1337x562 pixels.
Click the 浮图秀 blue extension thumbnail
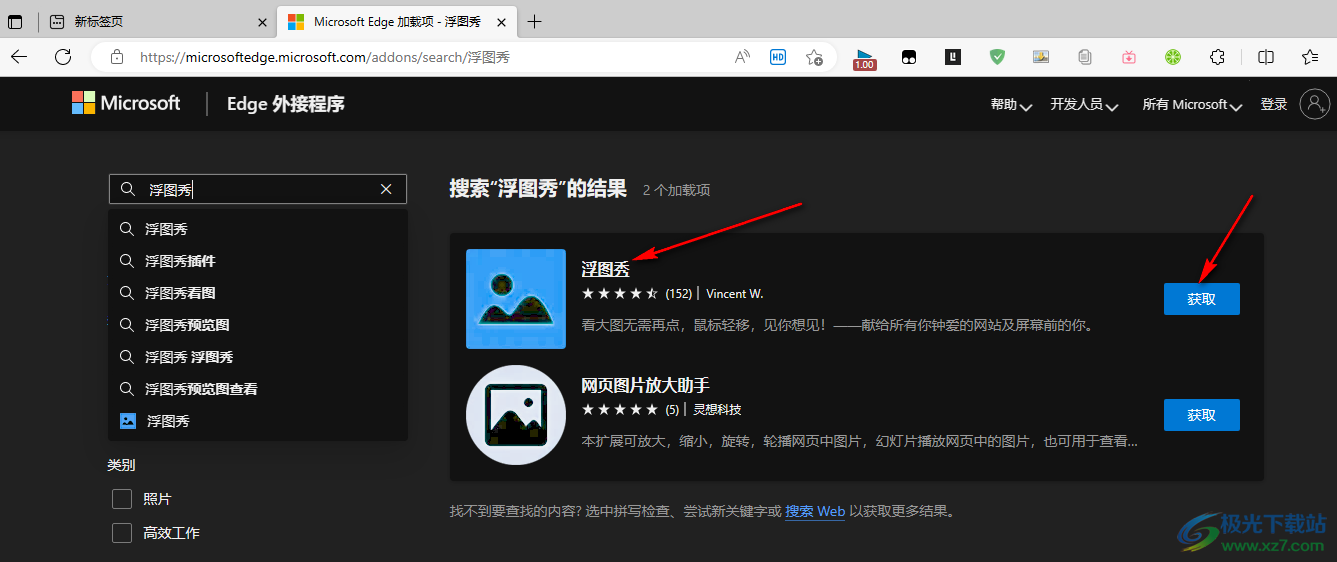point(516,299)
